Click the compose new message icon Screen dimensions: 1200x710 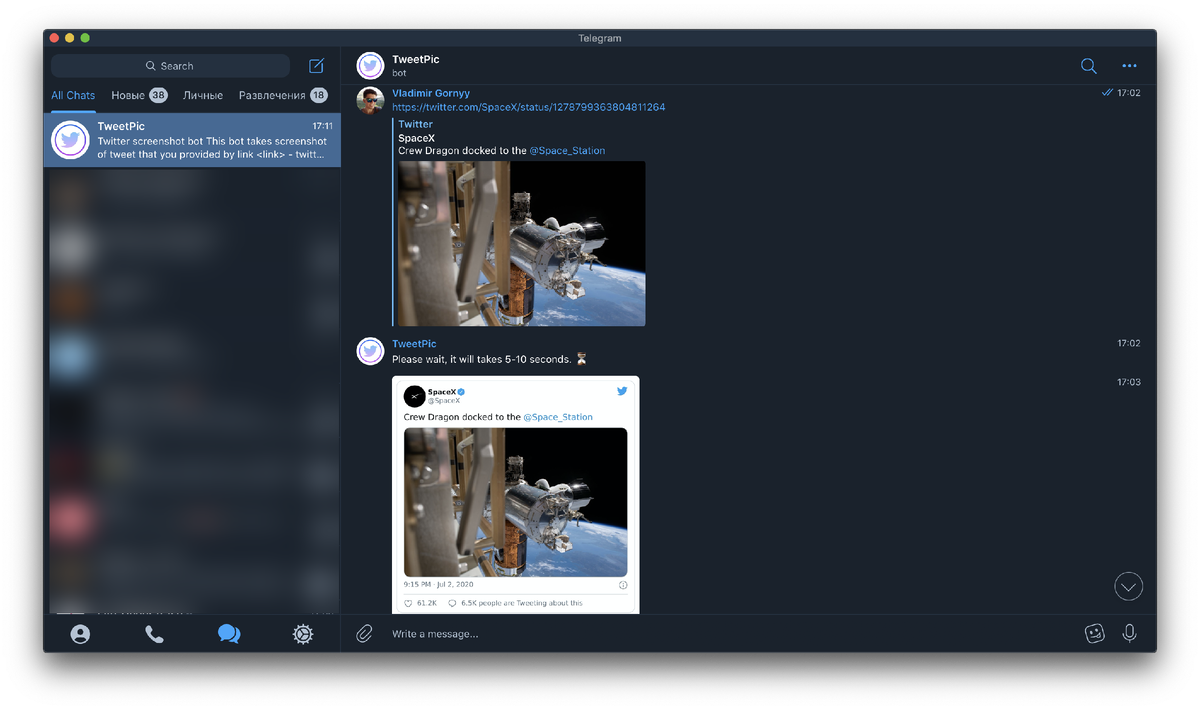pyautogui.click(x=316, y=66)
